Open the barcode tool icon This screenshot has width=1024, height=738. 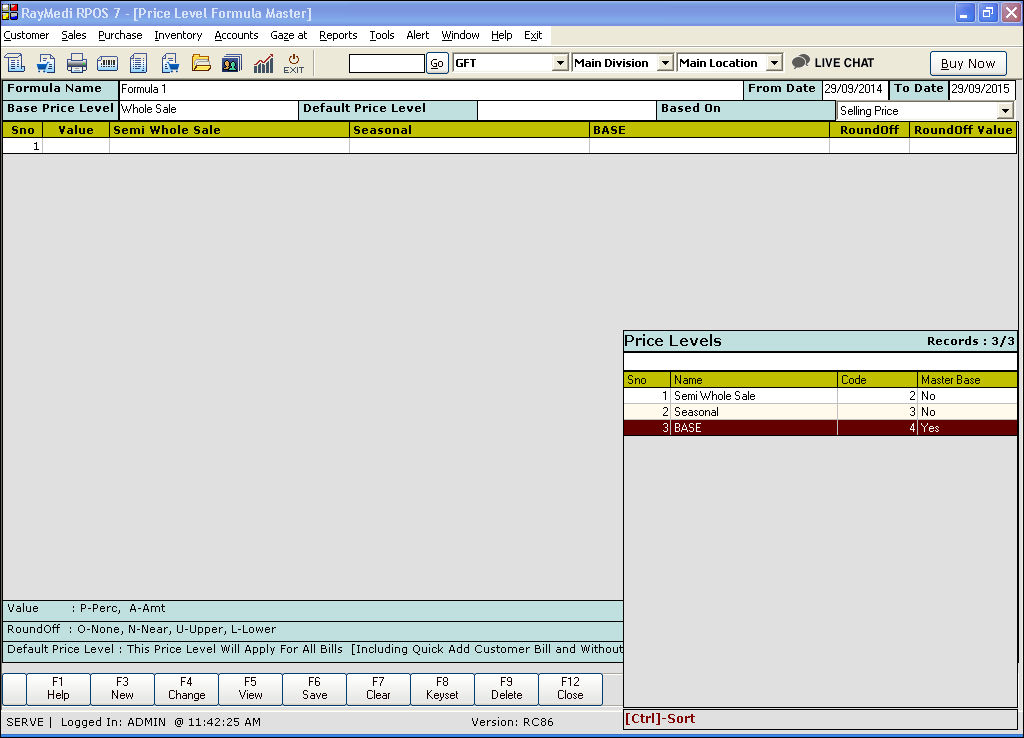107,63
